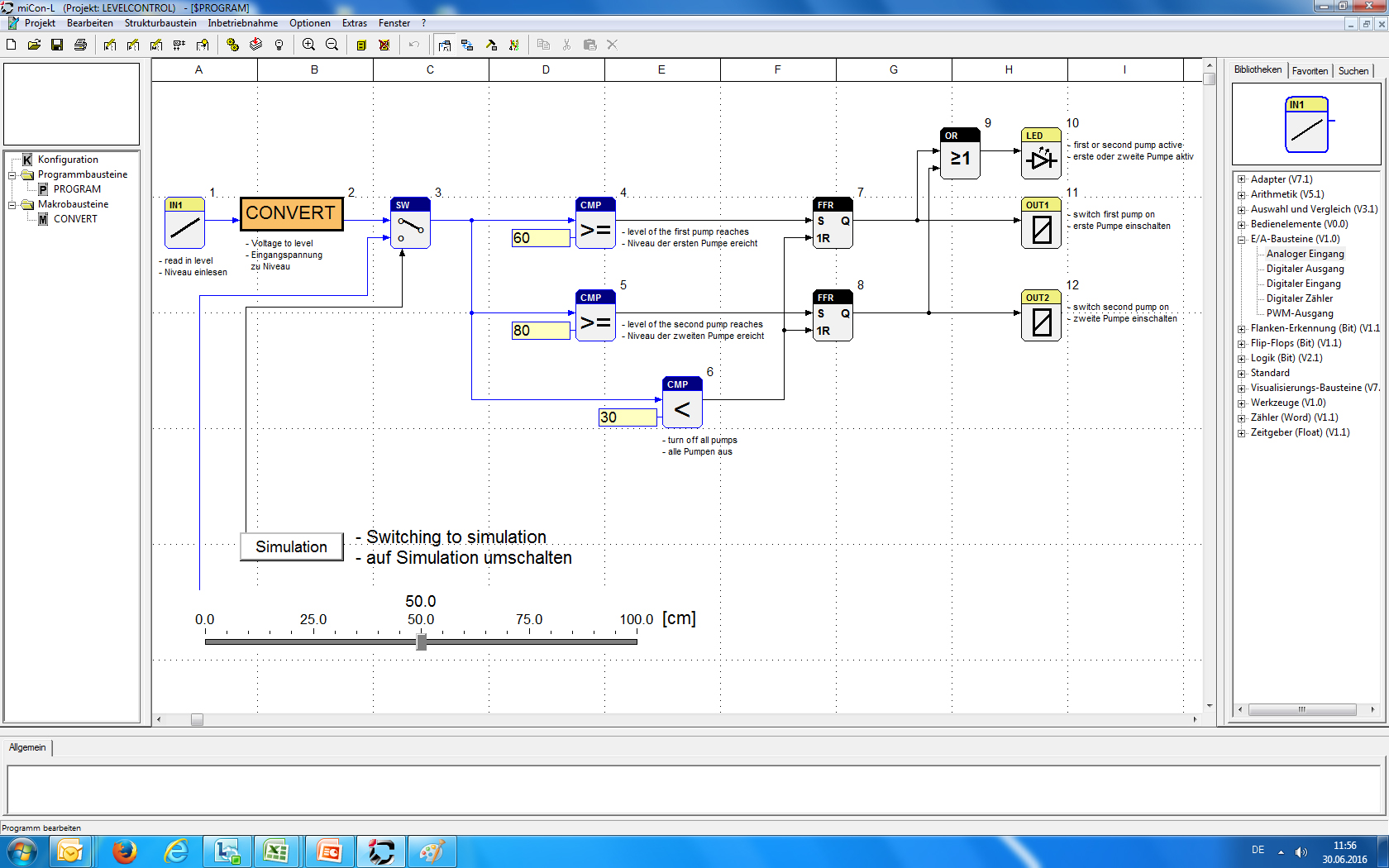Click the zoom in magnifier
This screenshot has height=868, width=1389.
pyautogui.click(x=308, y=45)
